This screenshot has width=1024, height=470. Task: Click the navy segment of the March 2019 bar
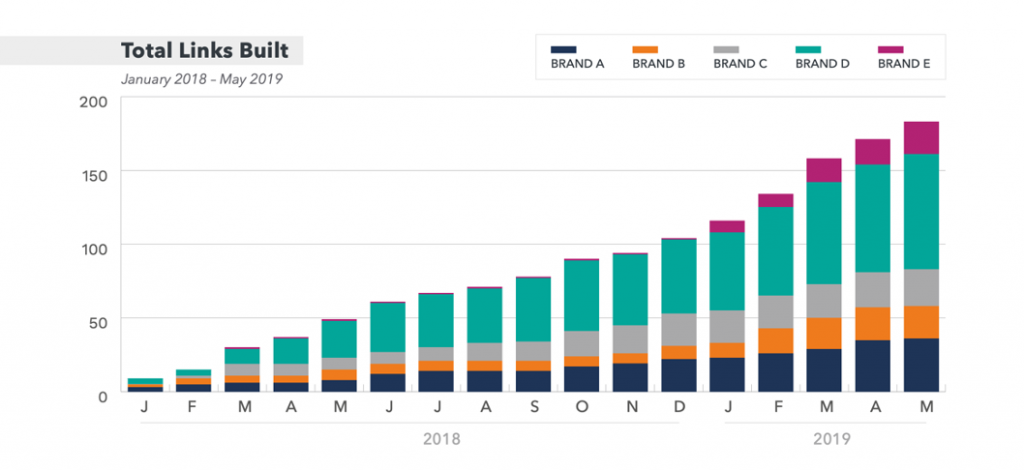pyautogui.click(x=824, y=370)
